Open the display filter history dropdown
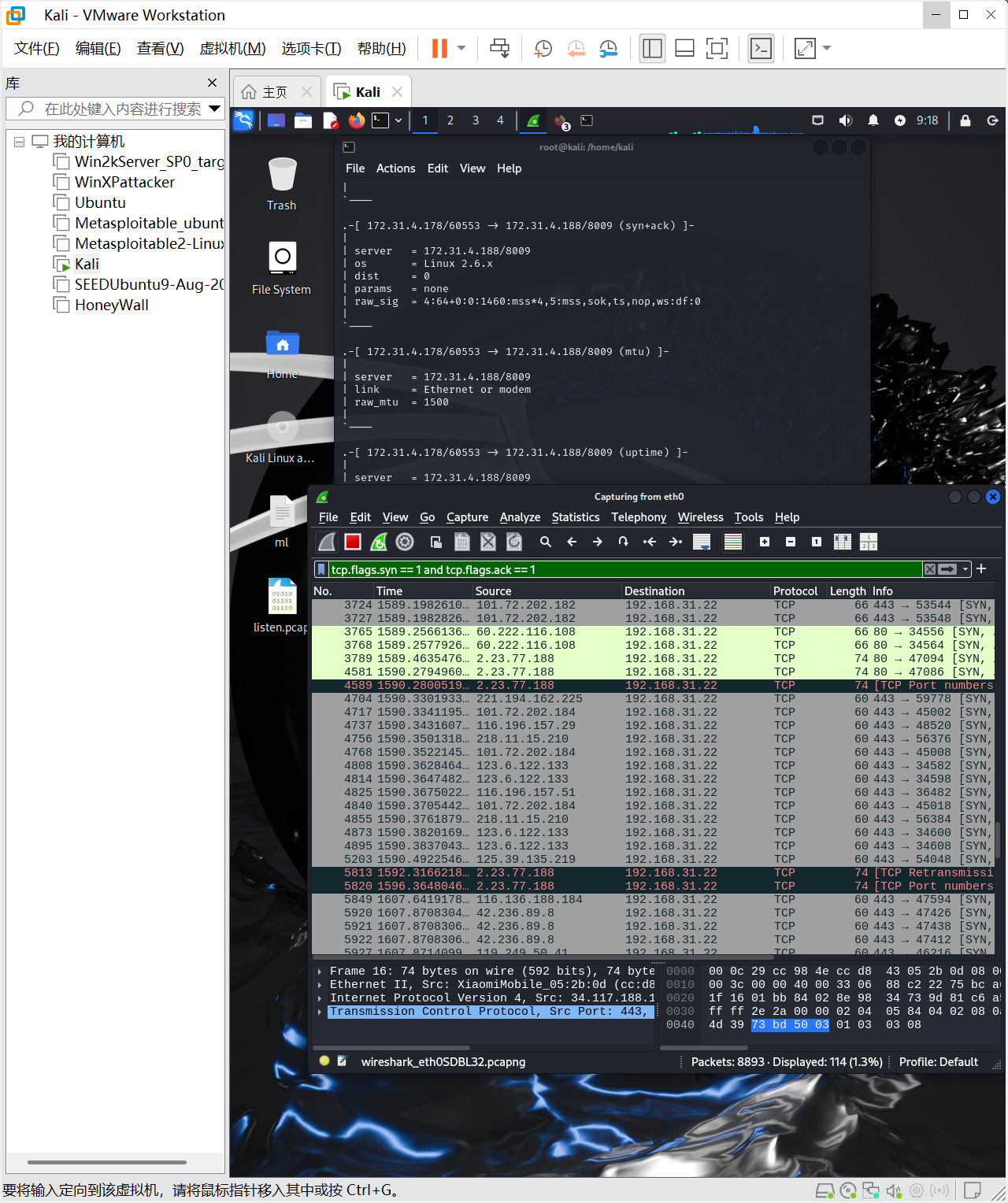The width and height of the screenshot is (1008, 1203). pyautogui.click(x=965, y=569)
